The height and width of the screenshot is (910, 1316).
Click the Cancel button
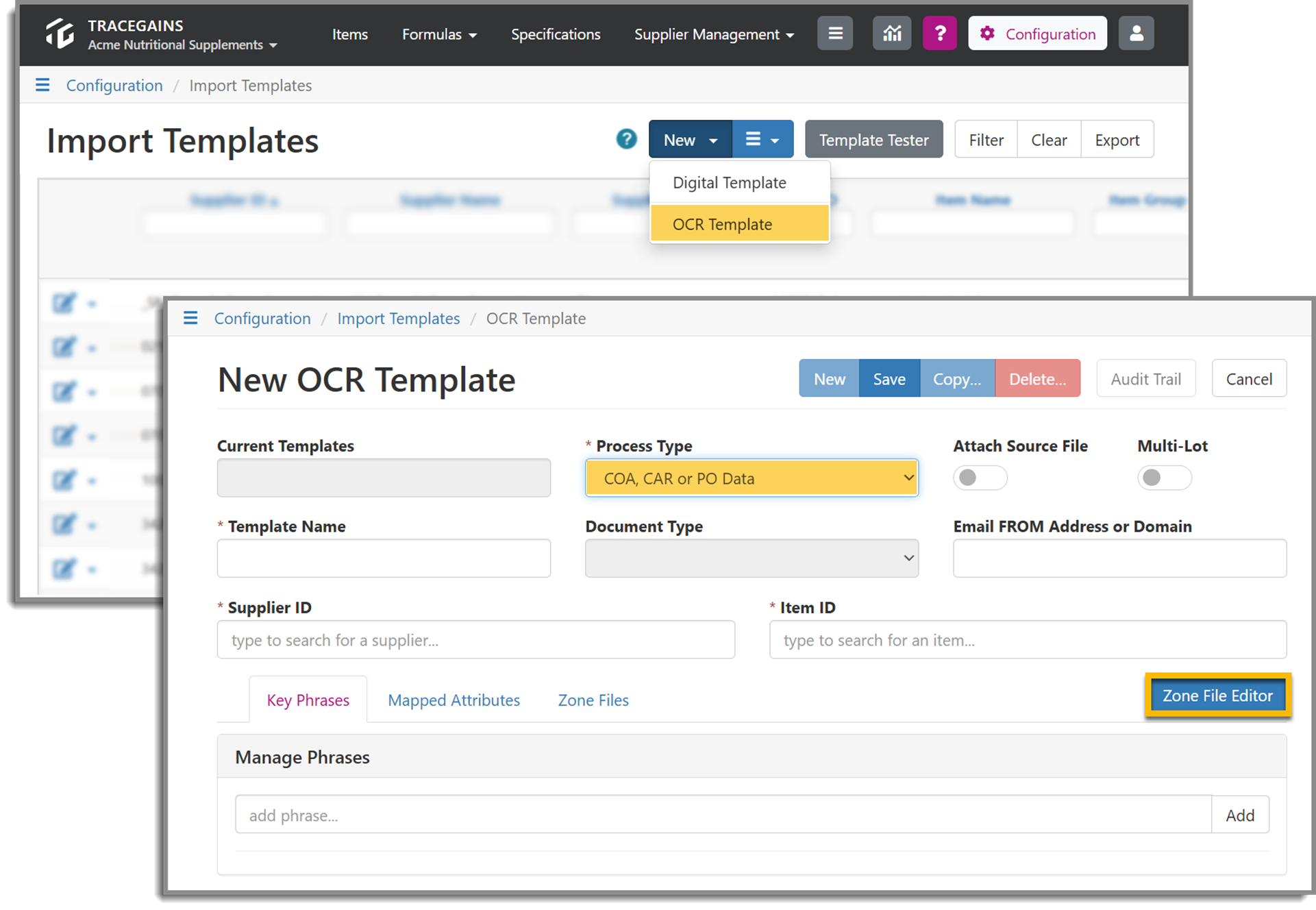pyautogui.click(x=1249, y=378)
